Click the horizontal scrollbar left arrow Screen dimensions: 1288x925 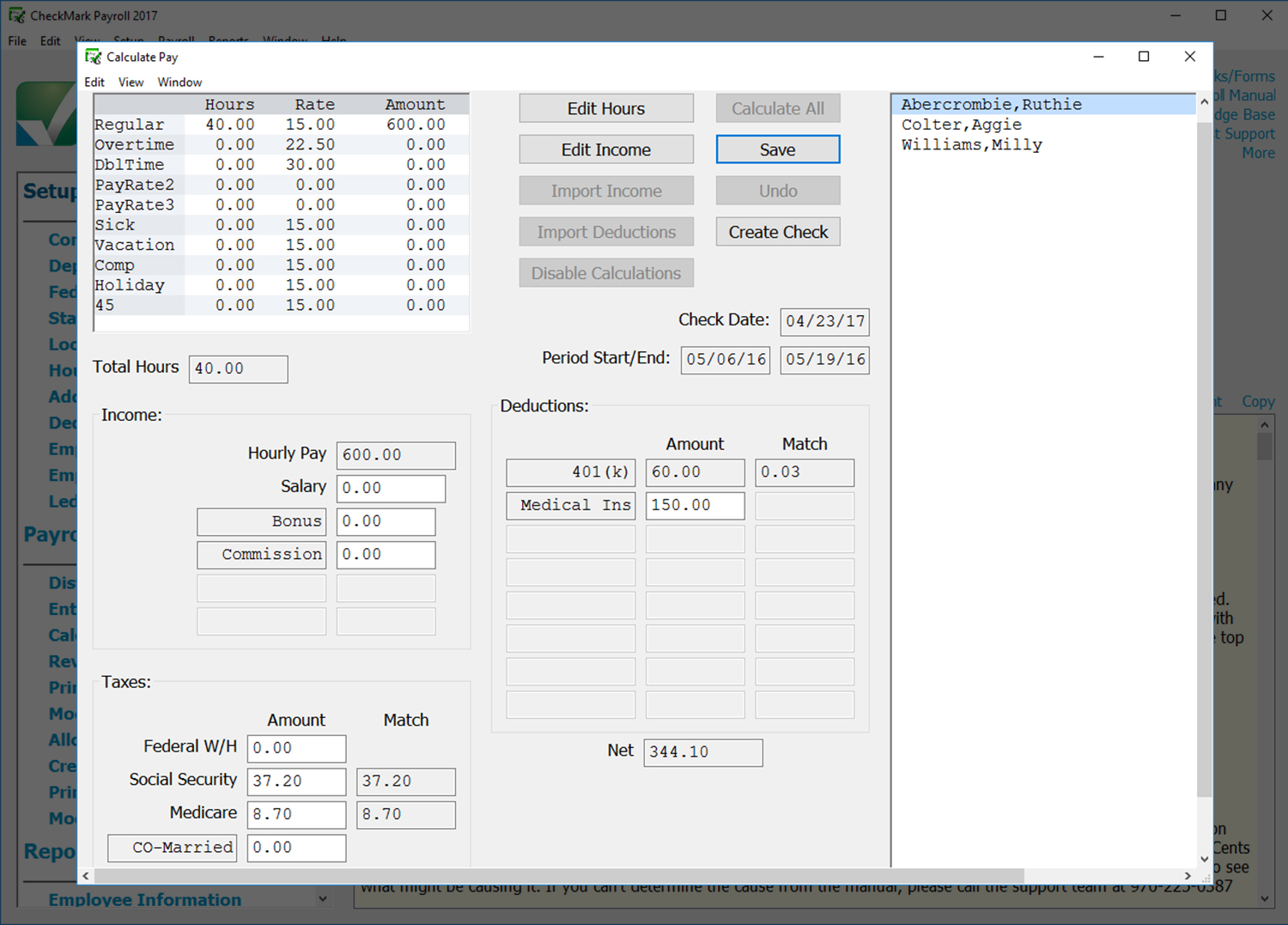[x=85, y=876]
